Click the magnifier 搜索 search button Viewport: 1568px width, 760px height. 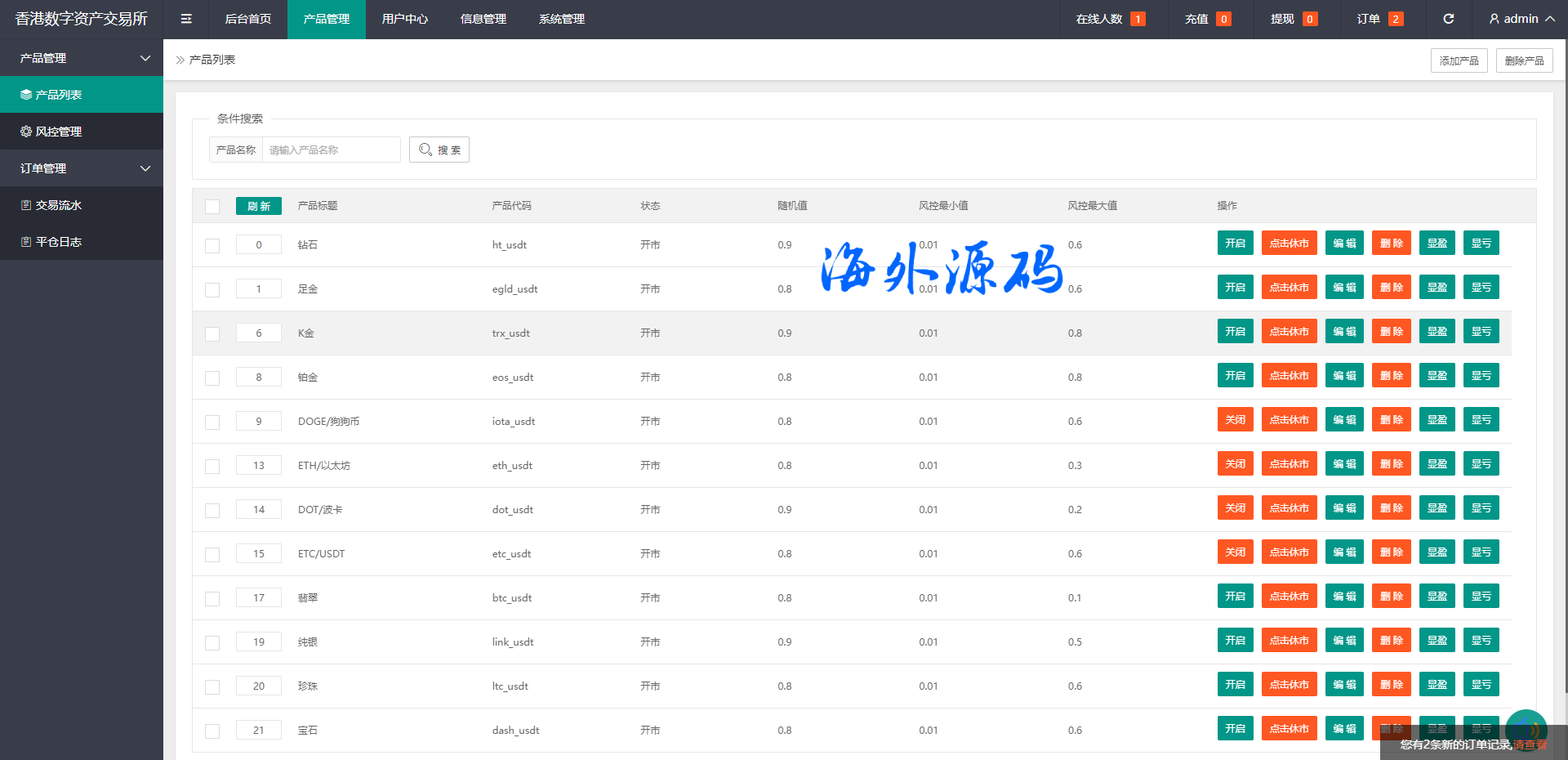(439, 150)
